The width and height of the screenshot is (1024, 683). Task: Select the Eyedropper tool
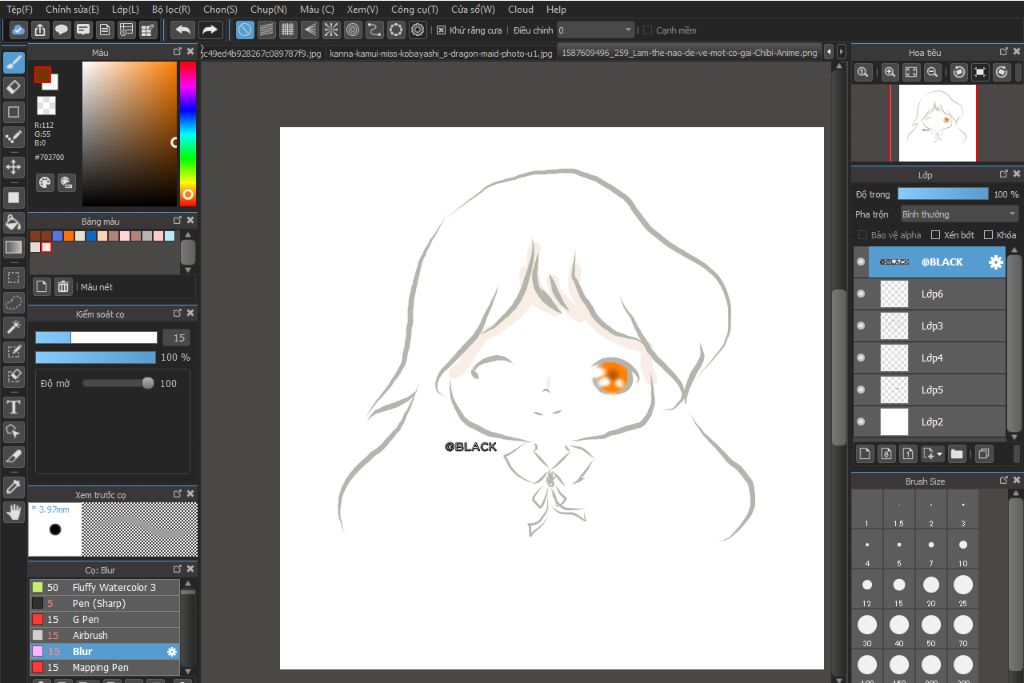tap(14, 486)
